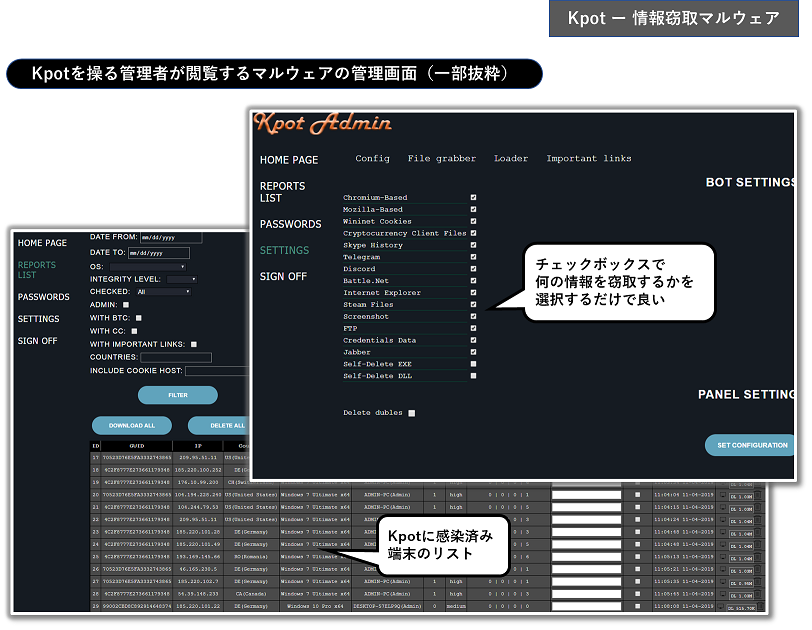Check the checkbox in row 24
This screenshot has width=812, height=630.
pyautogui.click(x=637, y=544)
